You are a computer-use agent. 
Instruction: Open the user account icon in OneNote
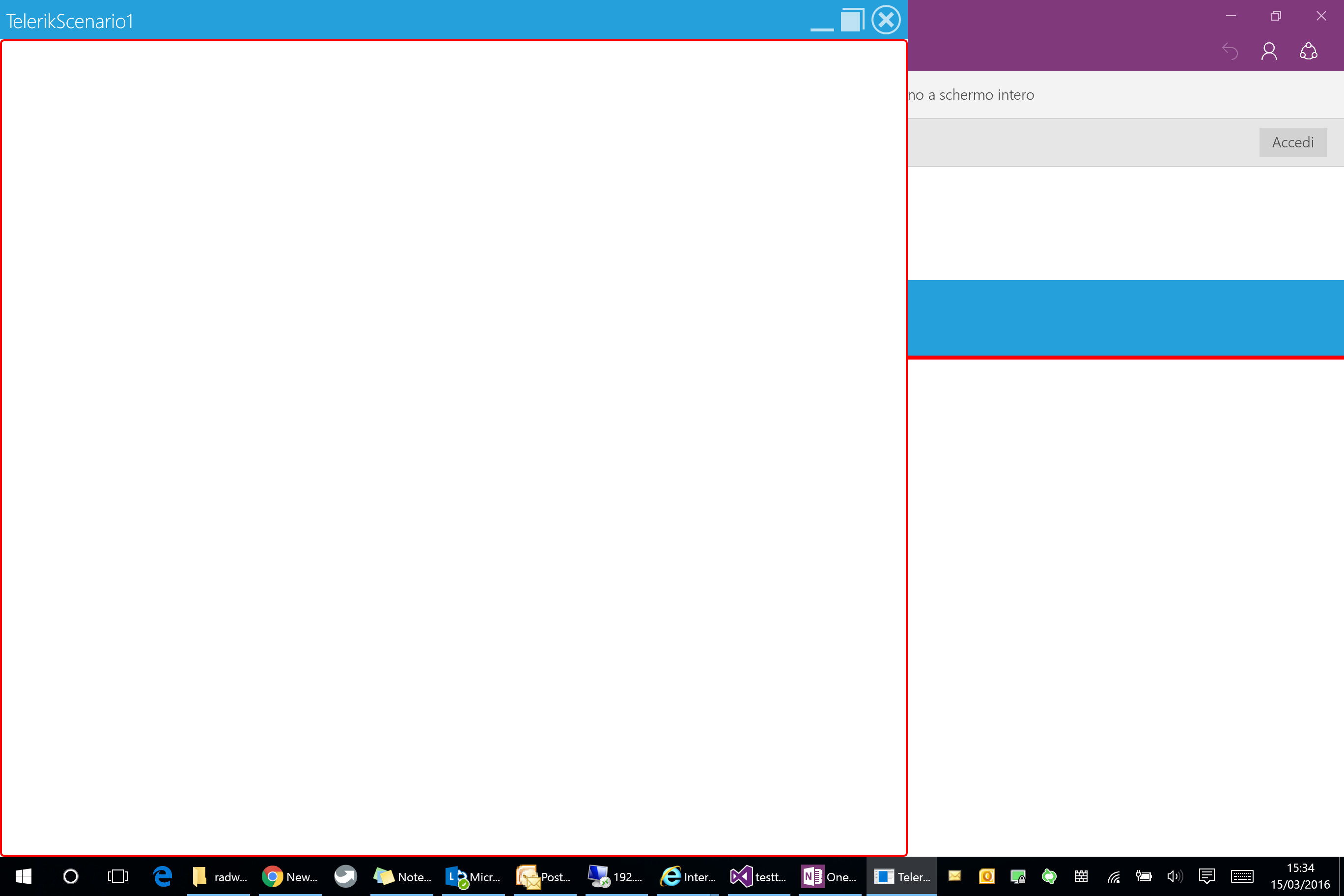tap(1268, 52)
